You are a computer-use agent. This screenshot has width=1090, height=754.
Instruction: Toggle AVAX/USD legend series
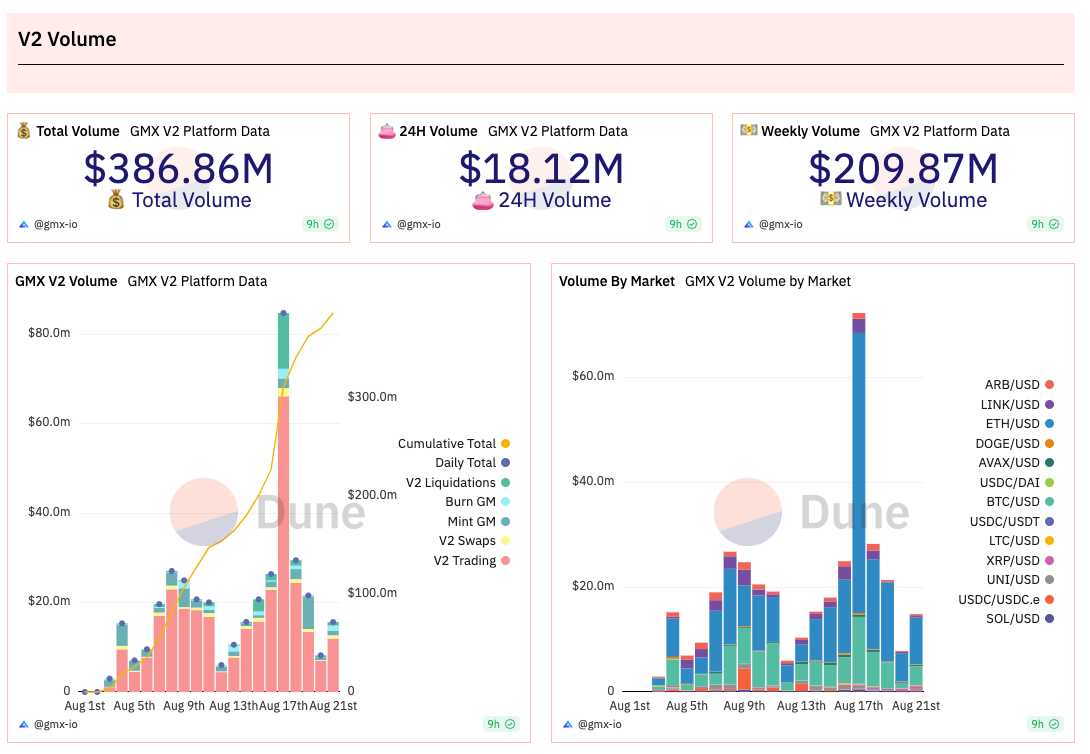pyautogui.click(x=1016, y=462)
